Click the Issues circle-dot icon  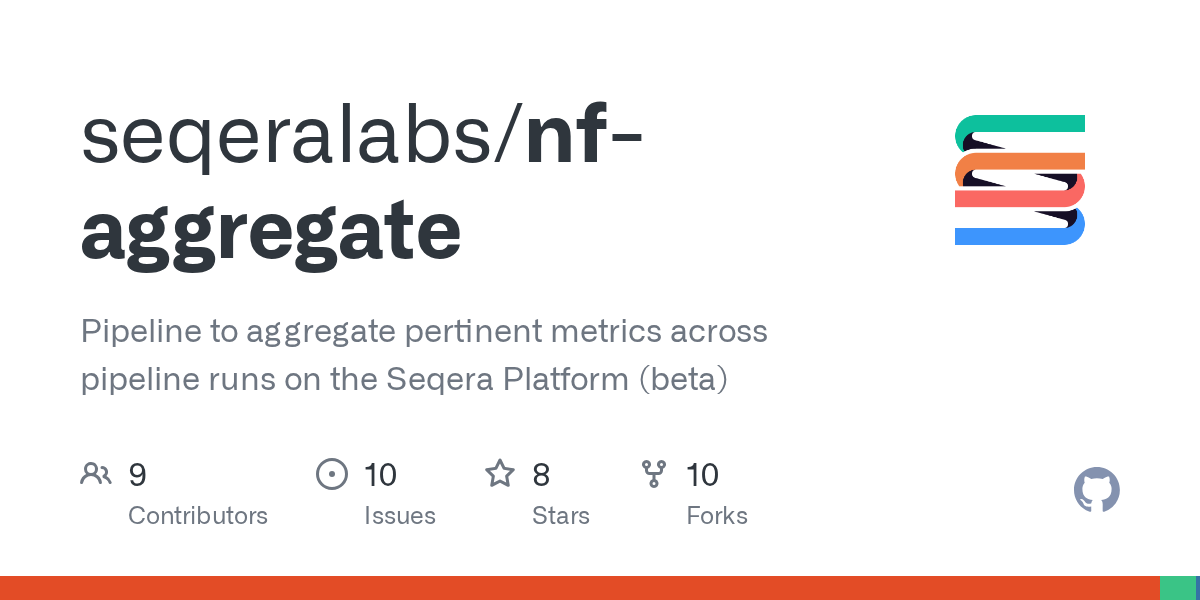pos(331,474)
